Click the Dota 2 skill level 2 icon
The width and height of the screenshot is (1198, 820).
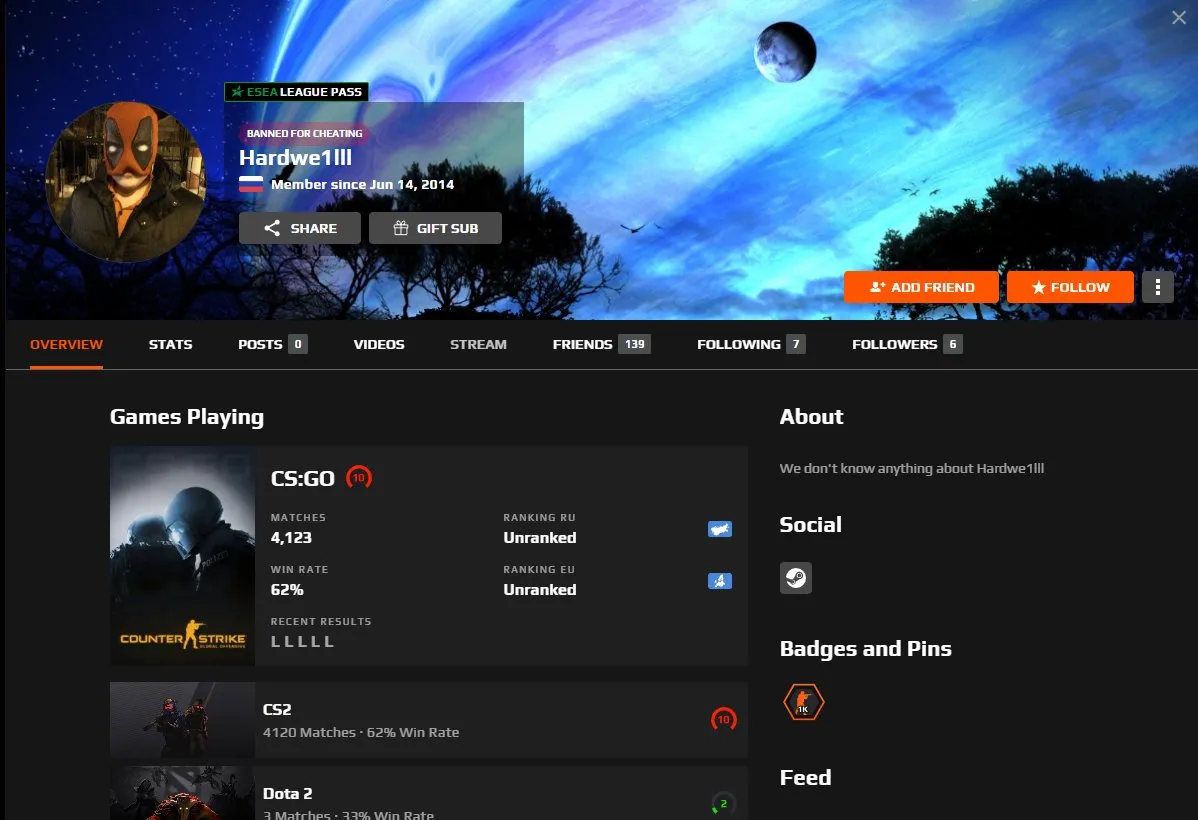coord(723,803)
